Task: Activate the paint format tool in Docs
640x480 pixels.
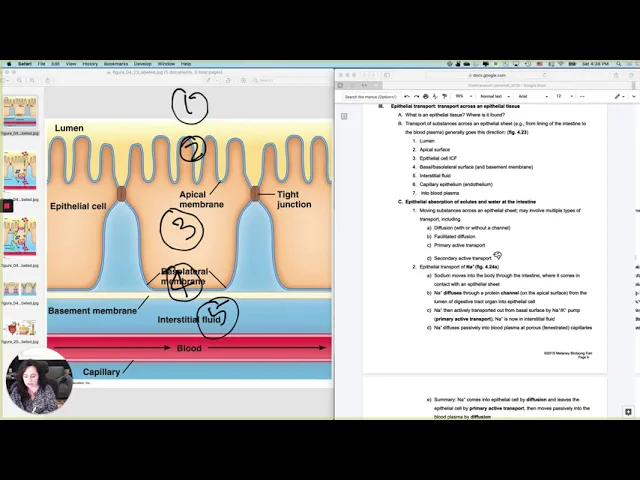Action: point(444,97)
